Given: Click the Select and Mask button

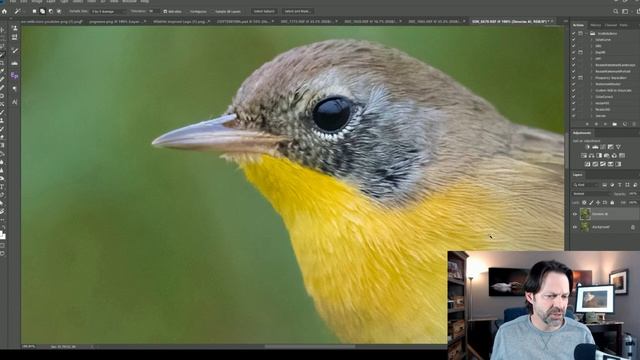Looking at the screenshot, I should [298, 11].
